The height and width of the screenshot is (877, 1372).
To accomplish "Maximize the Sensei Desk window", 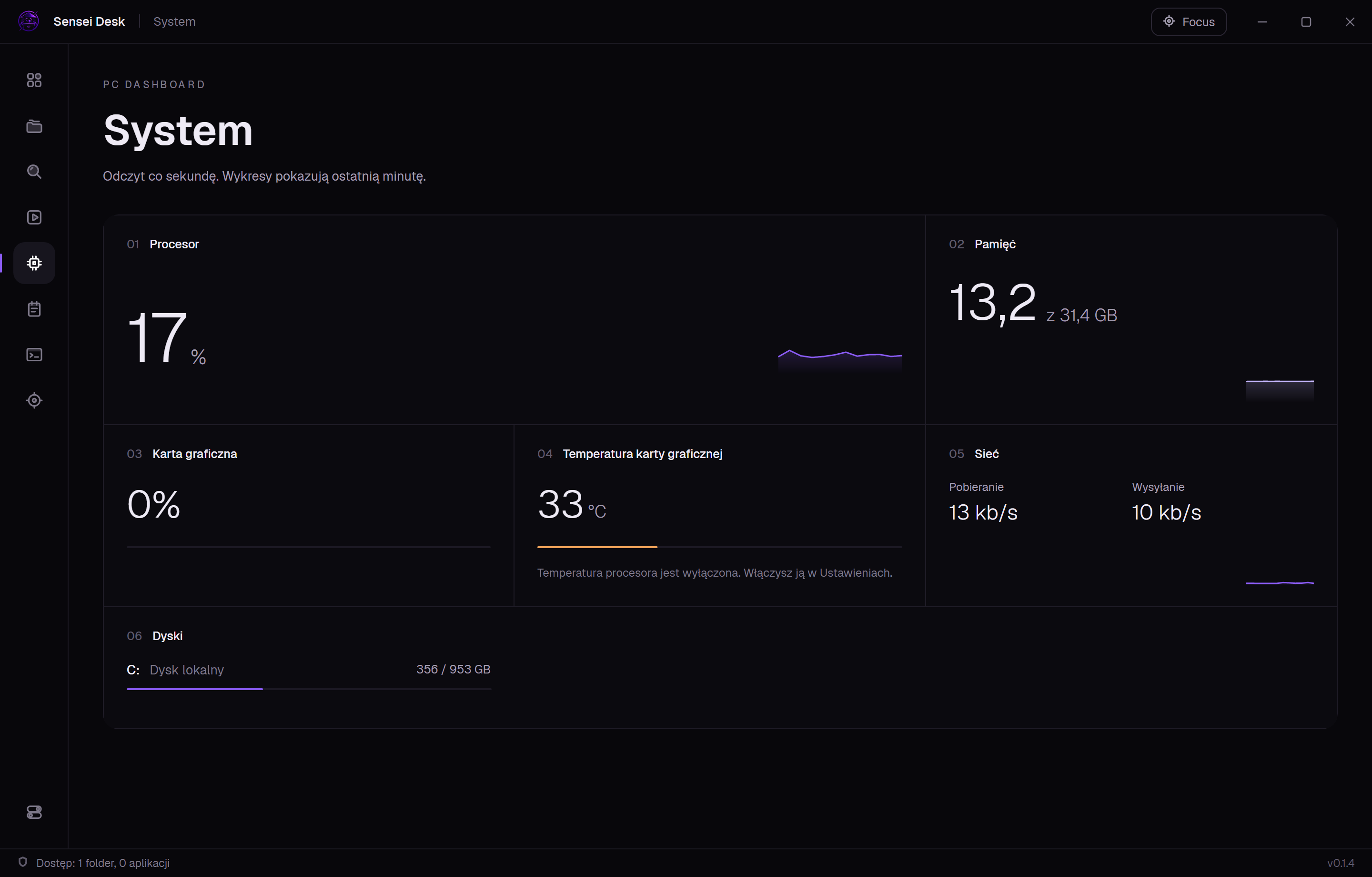I will pos(1306,21).
